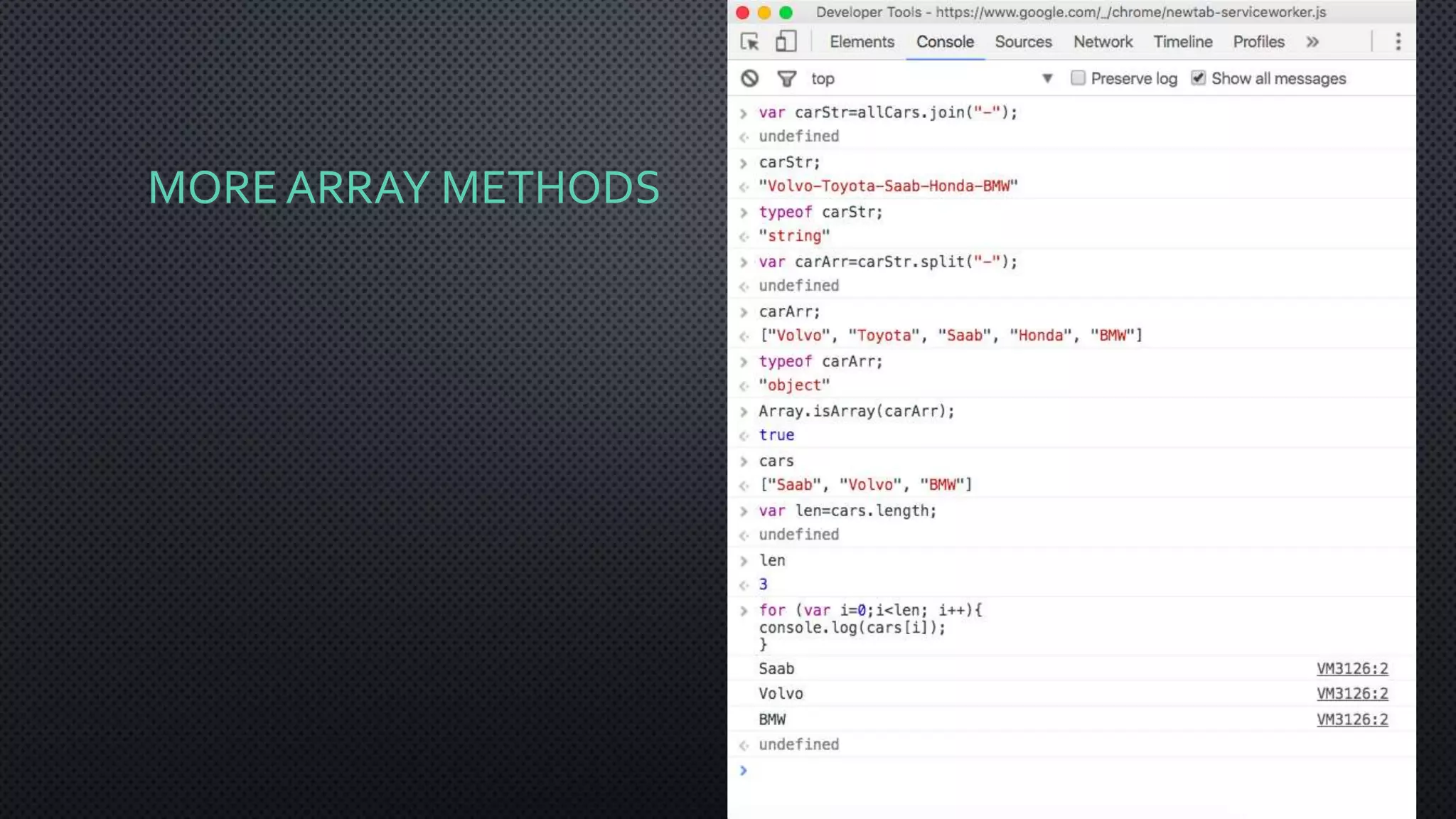Select the cars command entry
This screenshot has height=819, width=1456.
pos(776,461)
